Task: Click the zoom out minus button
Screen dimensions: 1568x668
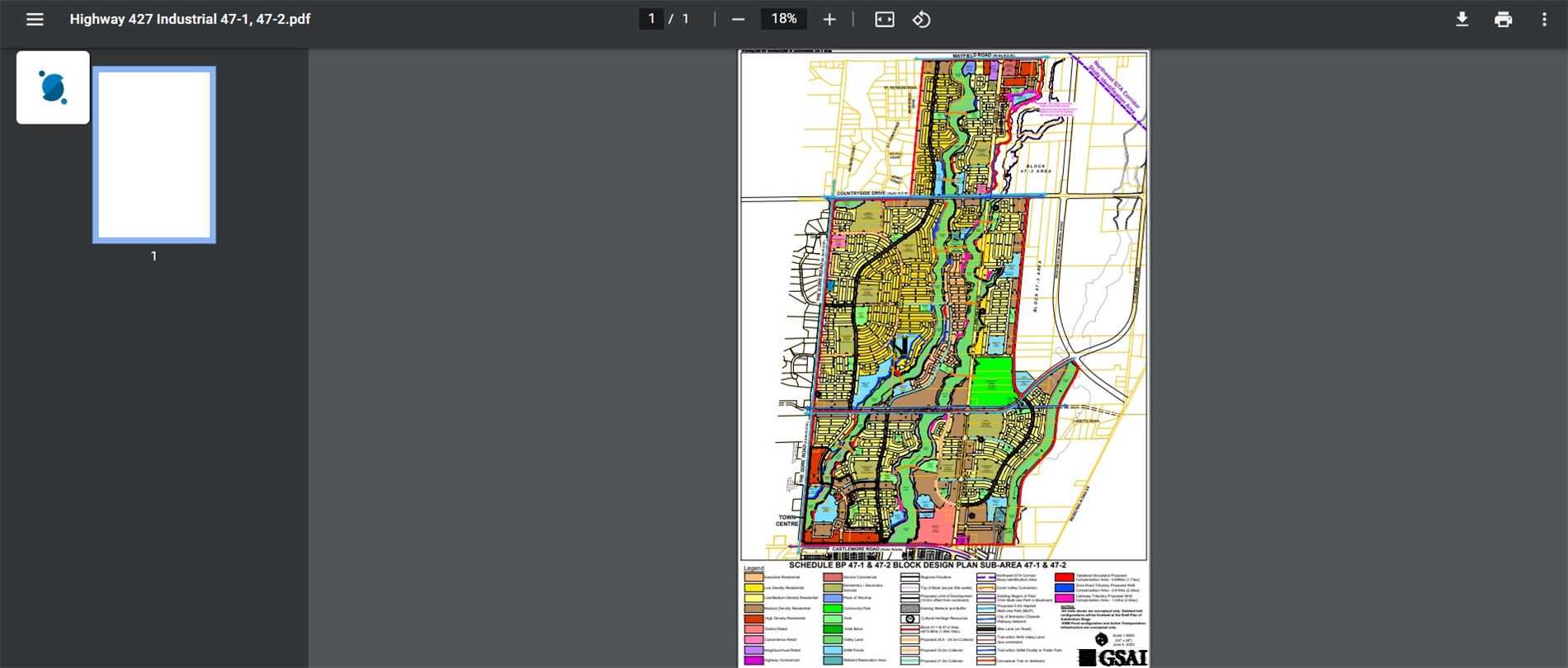Action: coord(739,19)
